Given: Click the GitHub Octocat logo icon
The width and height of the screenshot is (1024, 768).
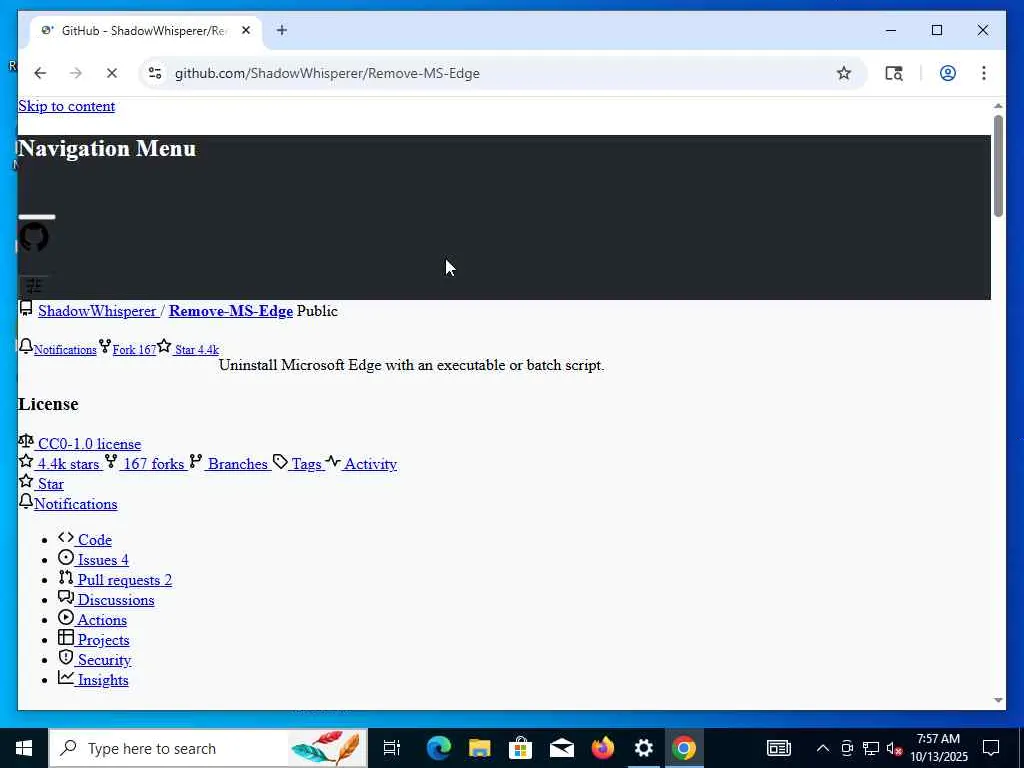Looking at the screenshot, I should pyautogui.click(x=34, y=237).
